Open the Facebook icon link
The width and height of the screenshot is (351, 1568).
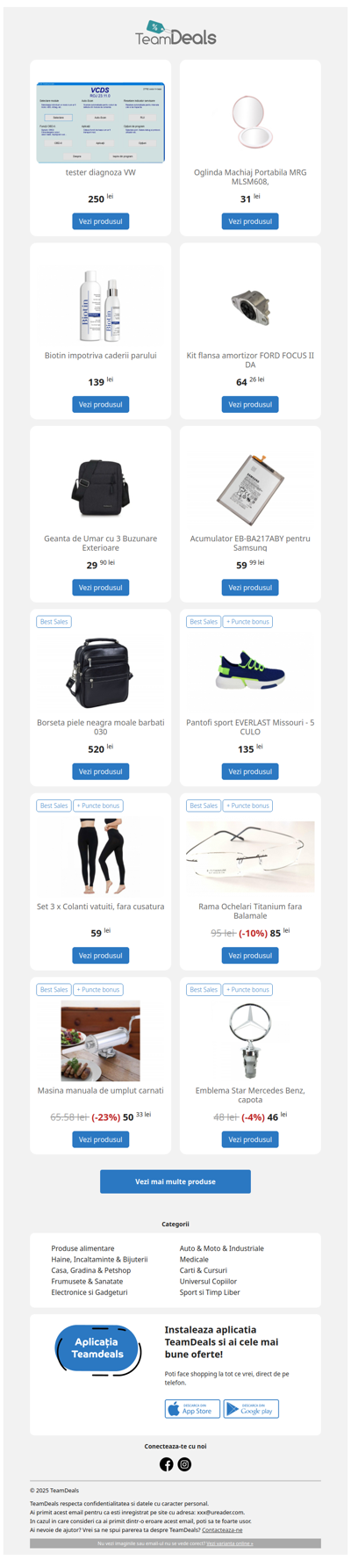pyautogui.click(x=166, y=1464)
